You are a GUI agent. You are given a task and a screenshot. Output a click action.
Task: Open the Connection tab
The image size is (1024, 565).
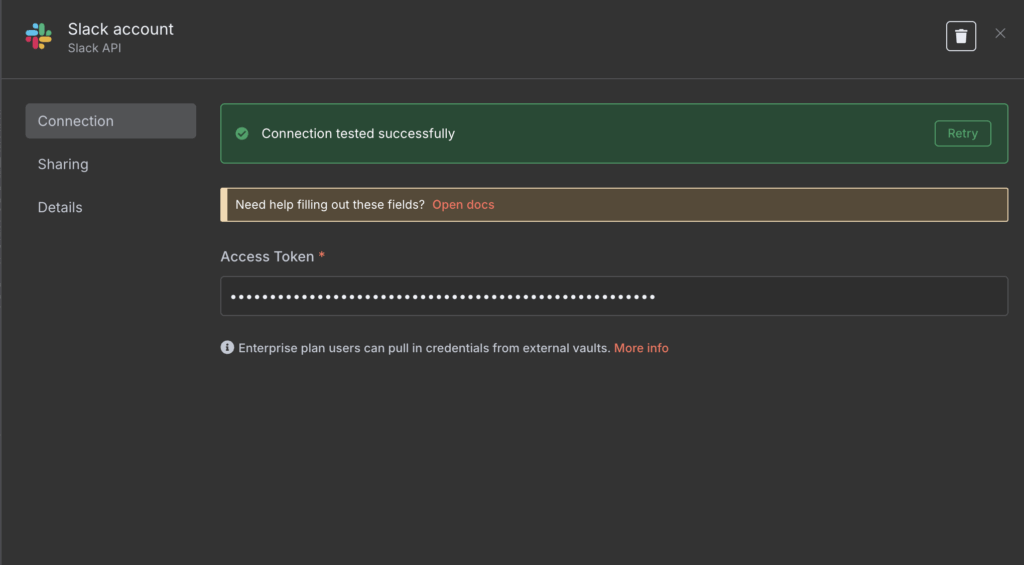pyautogui.click(x=110, y=121)
